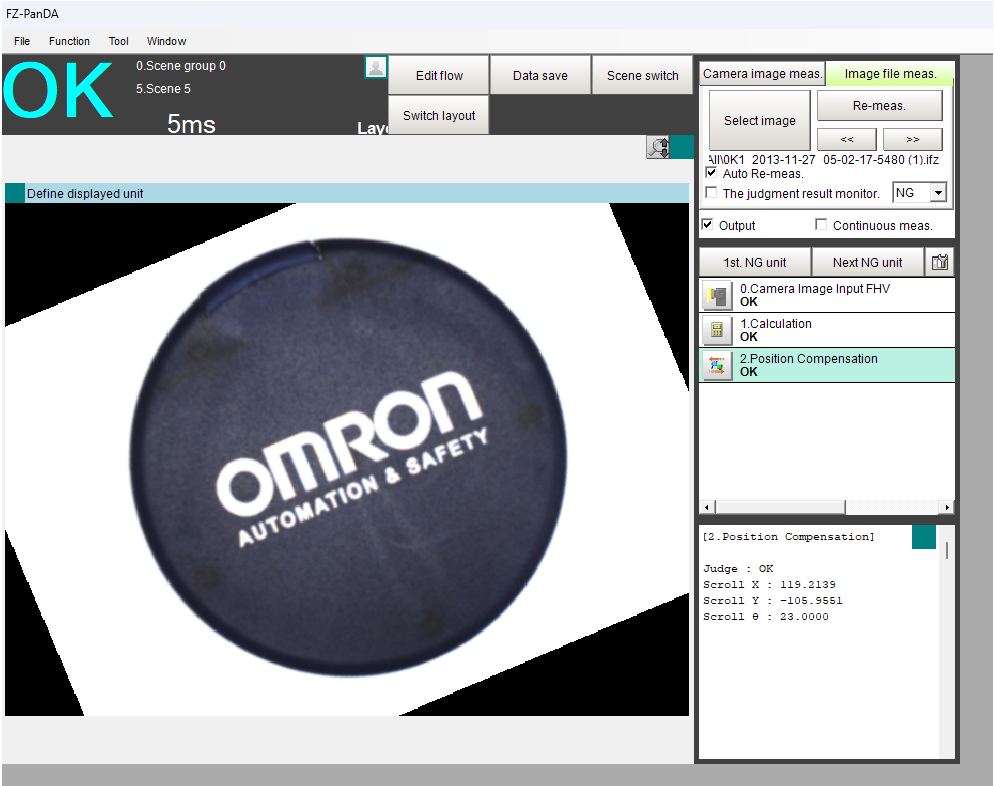995x786 pixels.
Task: Open the Window menu
Action: 166,41
